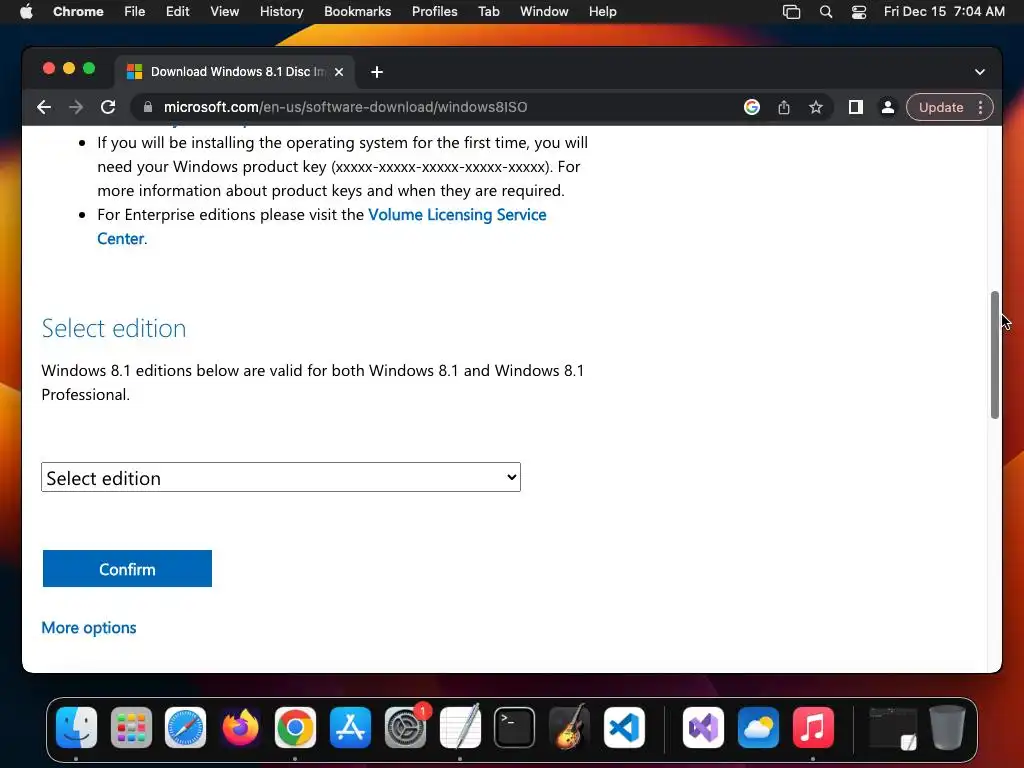Open TextEdit from the Dock

pyautogui.click(x=460, y=728)
